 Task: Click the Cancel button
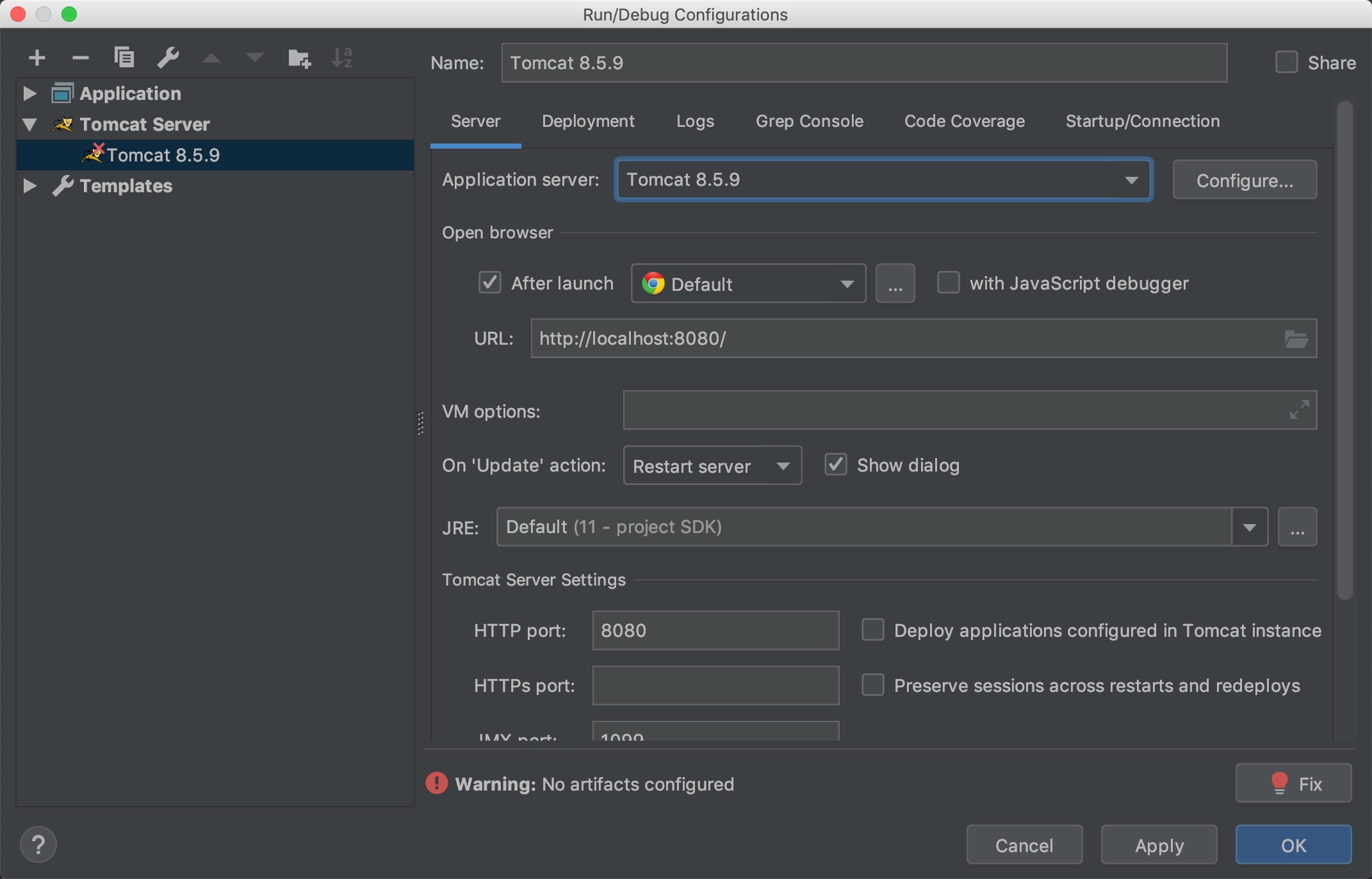(x=1025, y=844)
